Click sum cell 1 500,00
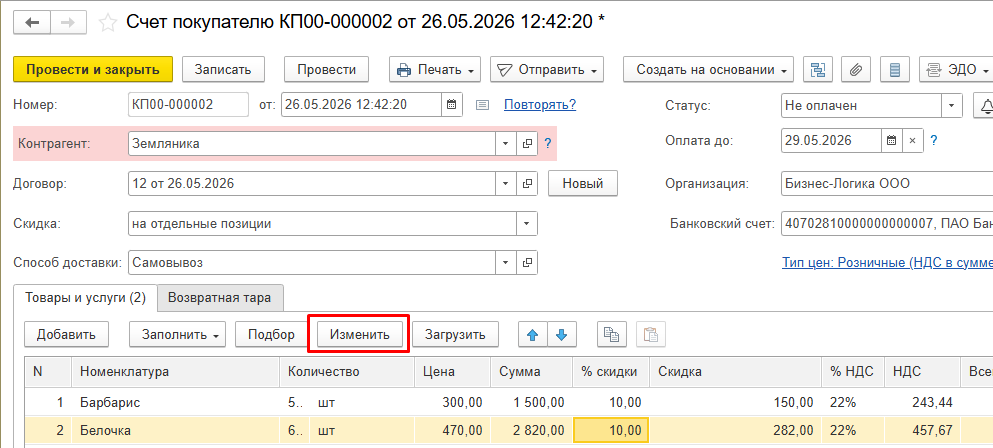Screen dimensions: 993x448 531,402
